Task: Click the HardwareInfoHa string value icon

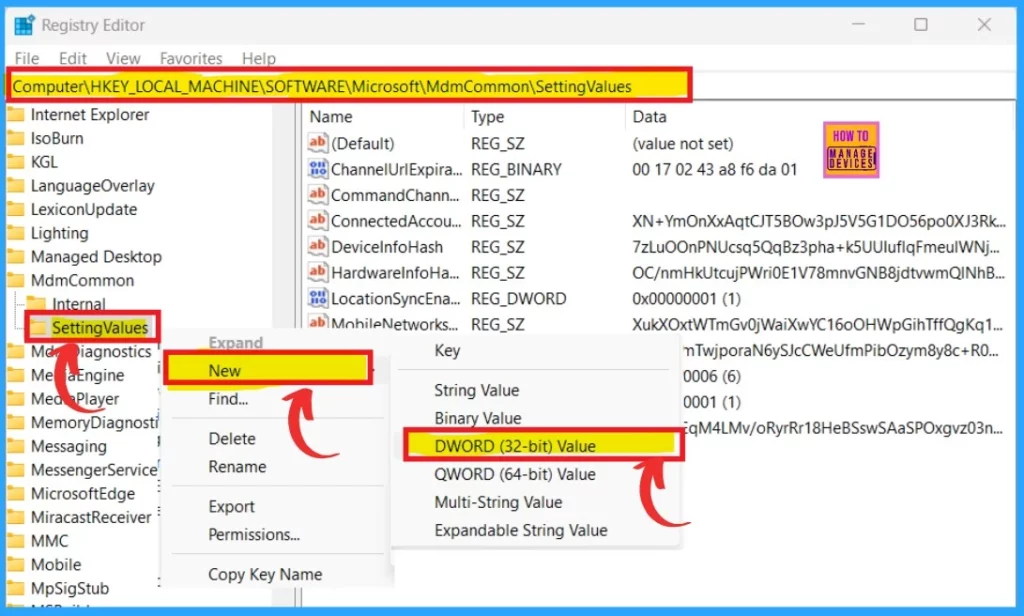Action: (x=317, y=272)
